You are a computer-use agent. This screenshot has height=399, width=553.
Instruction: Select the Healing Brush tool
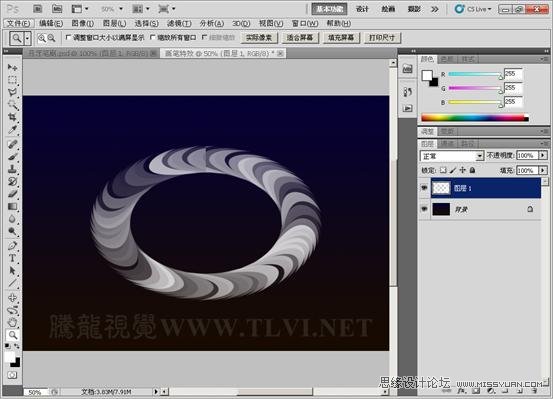pyautogui.click(x=12, y=144)
